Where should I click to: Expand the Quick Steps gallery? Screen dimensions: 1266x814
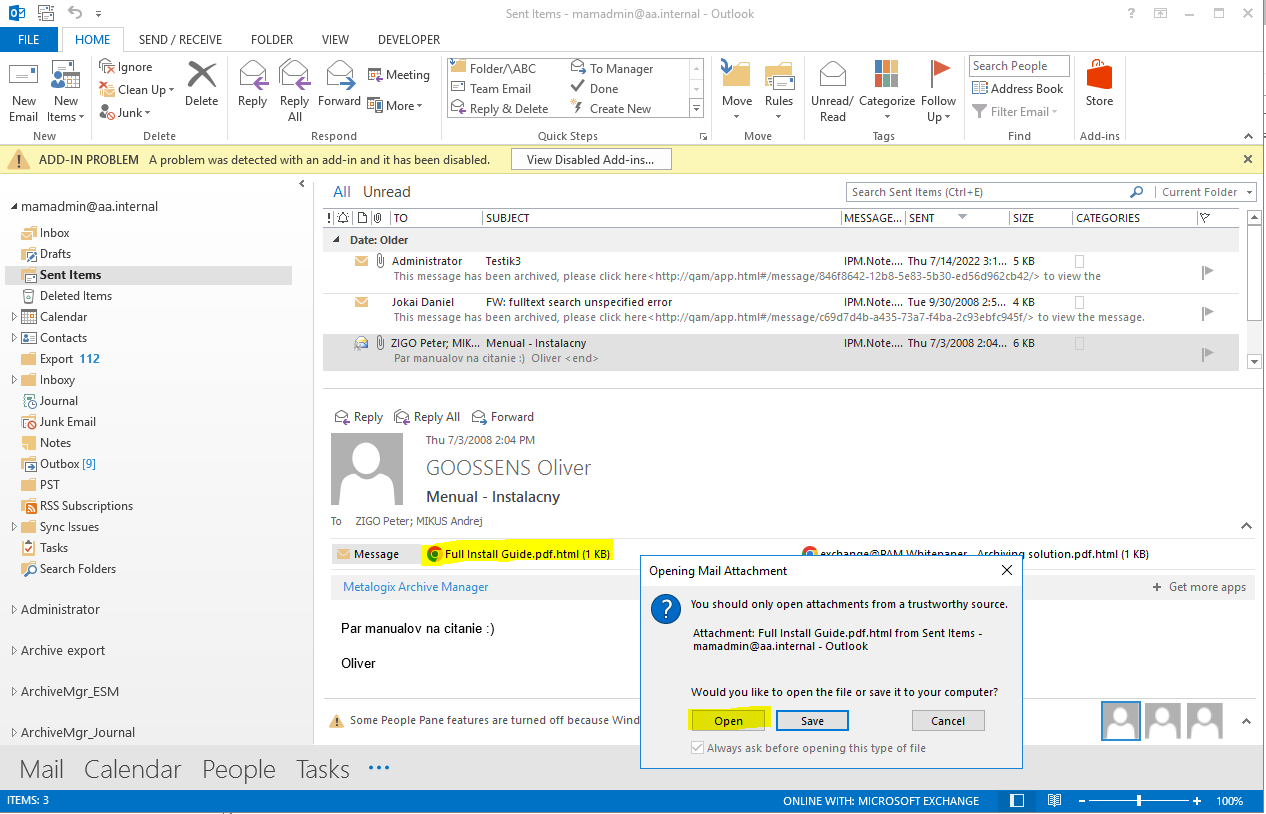697,108
